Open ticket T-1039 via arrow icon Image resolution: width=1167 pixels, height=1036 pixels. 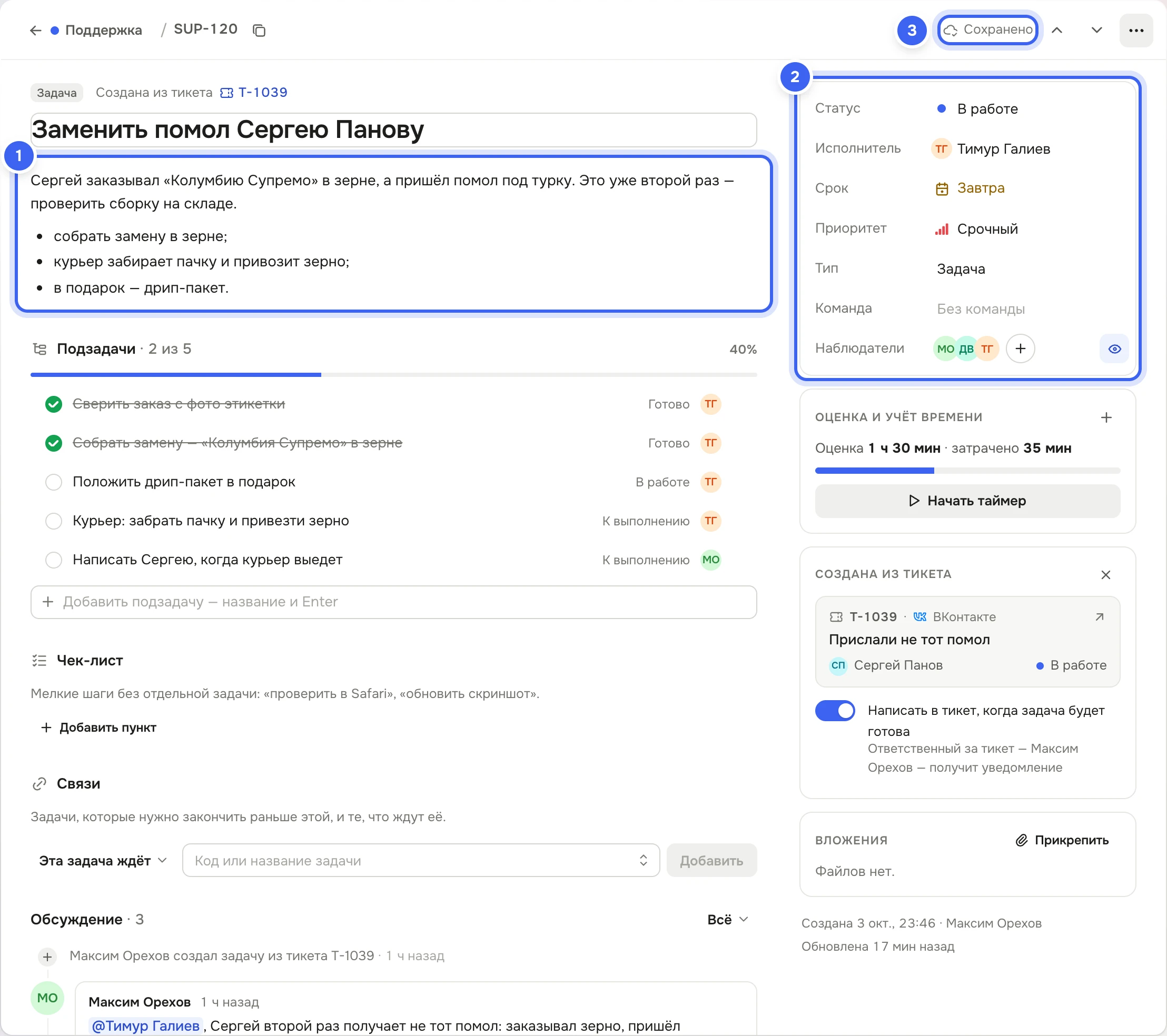1099,616
